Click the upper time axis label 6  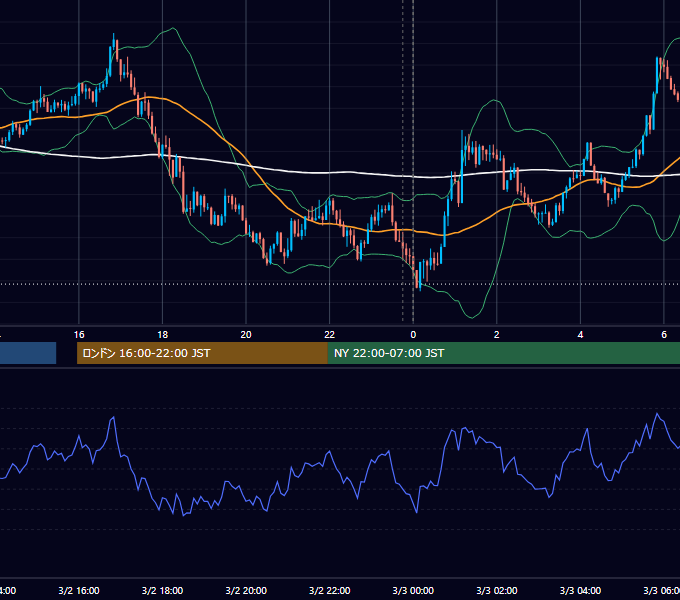coord(664,335)
